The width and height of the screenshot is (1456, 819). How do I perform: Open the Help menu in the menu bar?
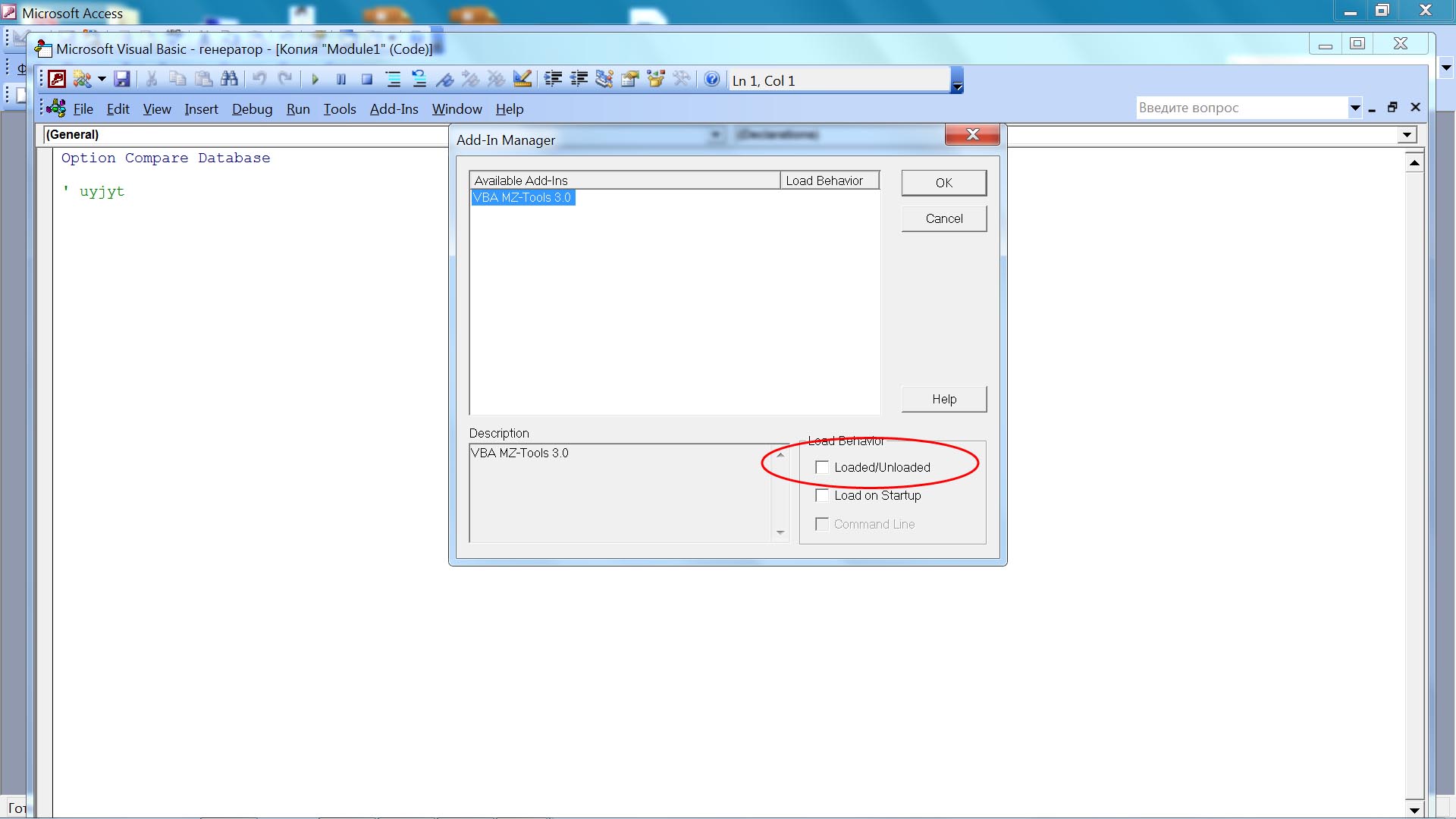pyautogui.click(x=510, y=109)
